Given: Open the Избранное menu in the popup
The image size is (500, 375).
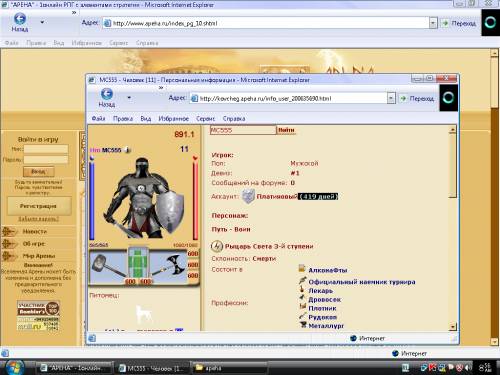Looking at the screenshot, I should 173,119.
